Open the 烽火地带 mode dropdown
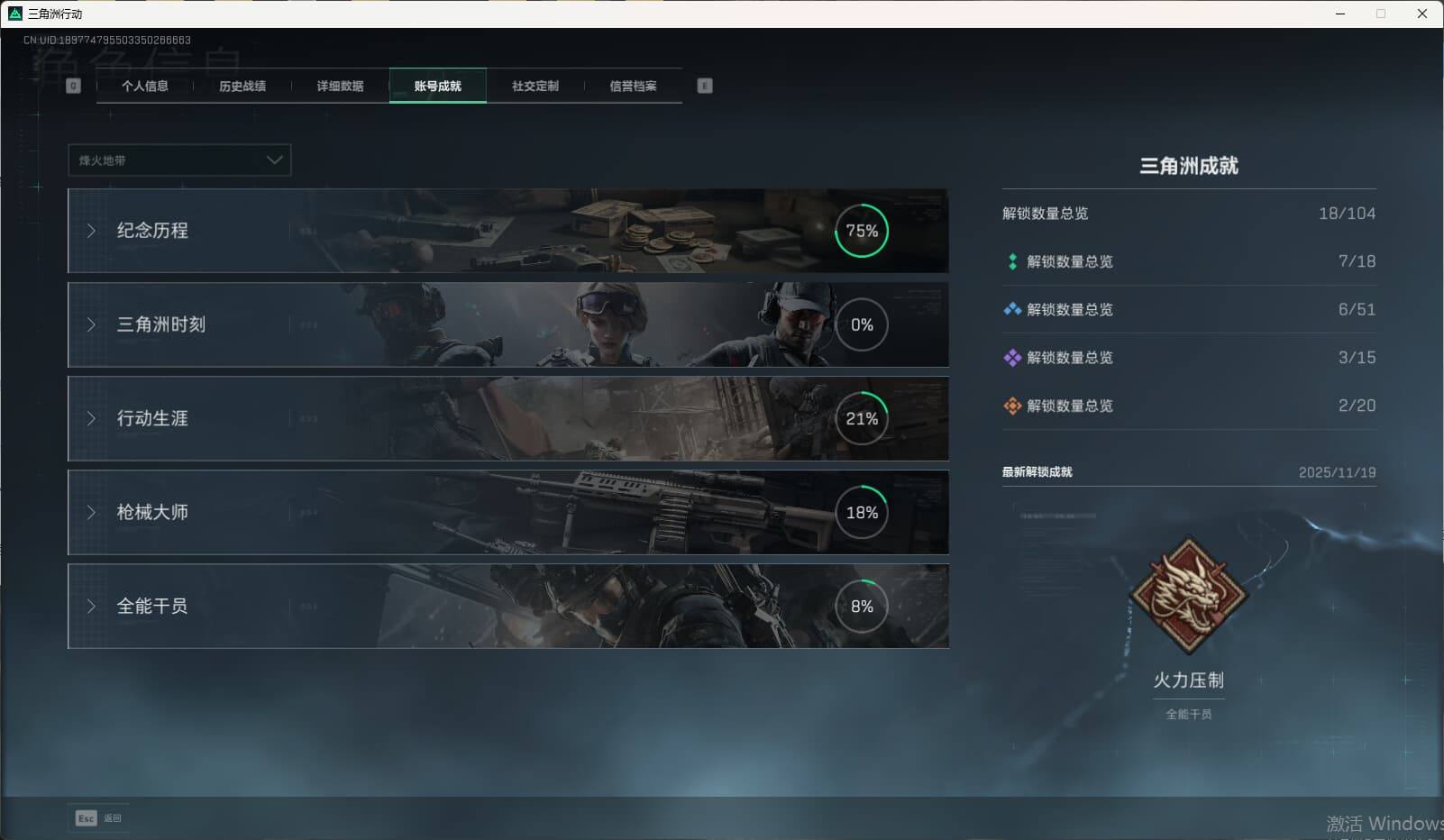The height and width of the screenshot is (840, 1444). point(179,160)
